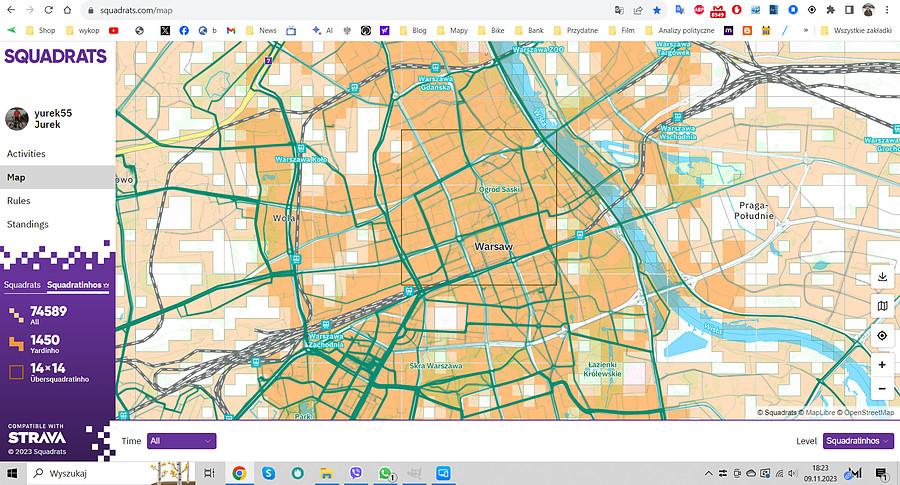The image size is (900, 485).
Task: Open Viber from the taskbar
Action: click(356, 474)
